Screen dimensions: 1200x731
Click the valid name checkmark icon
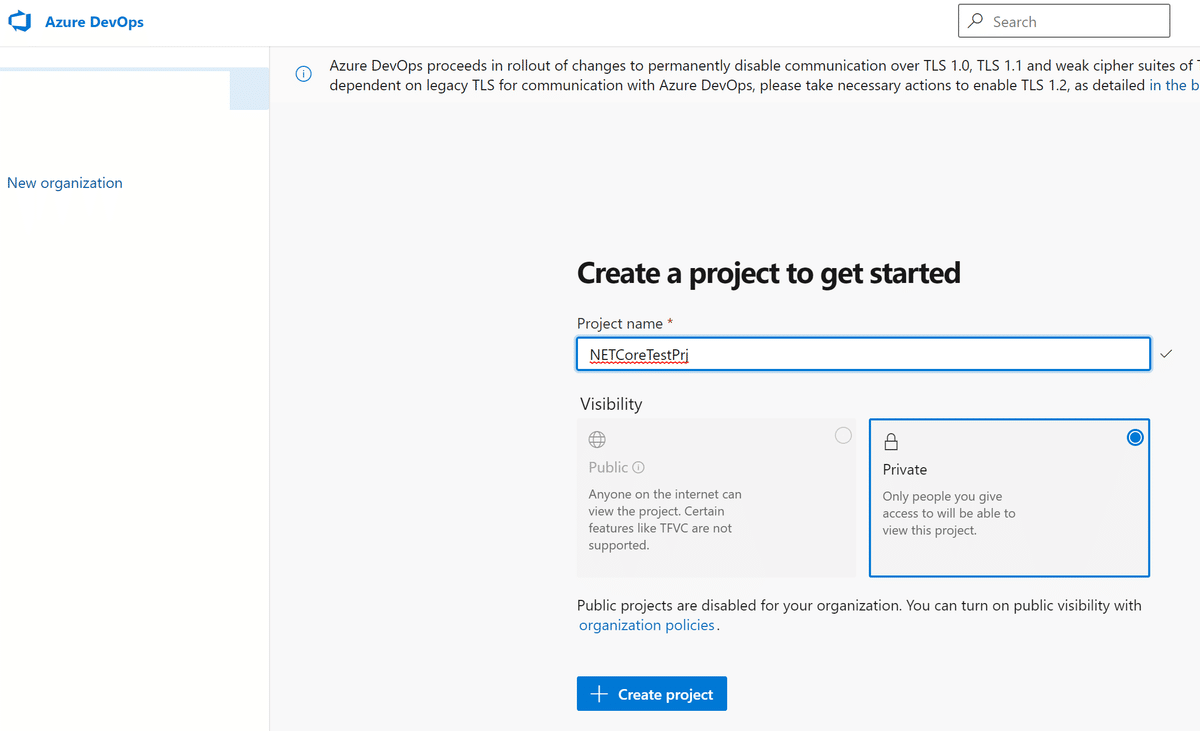(x=1167, y=354)
